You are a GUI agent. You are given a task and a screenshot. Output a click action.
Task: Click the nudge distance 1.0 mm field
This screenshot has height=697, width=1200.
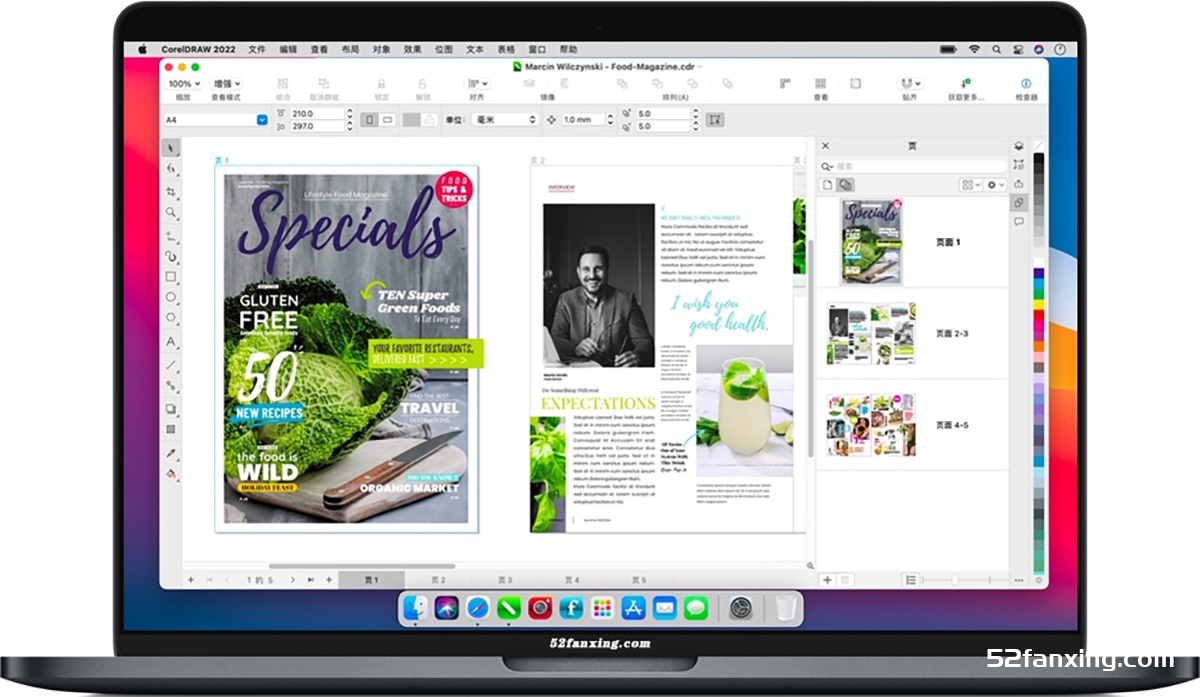[581, 119]
